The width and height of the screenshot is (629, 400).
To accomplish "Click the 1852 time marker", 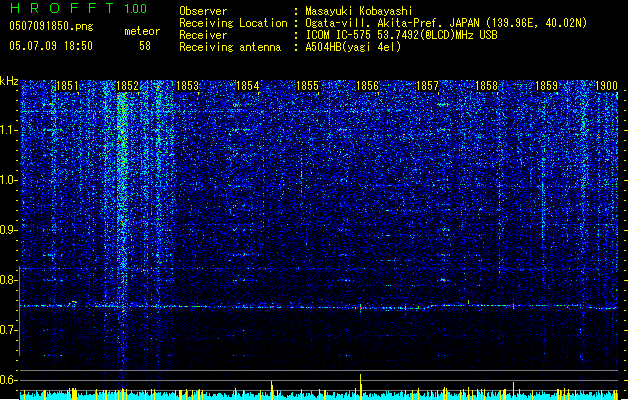I will pyautogui.click(x=127, y=86).
